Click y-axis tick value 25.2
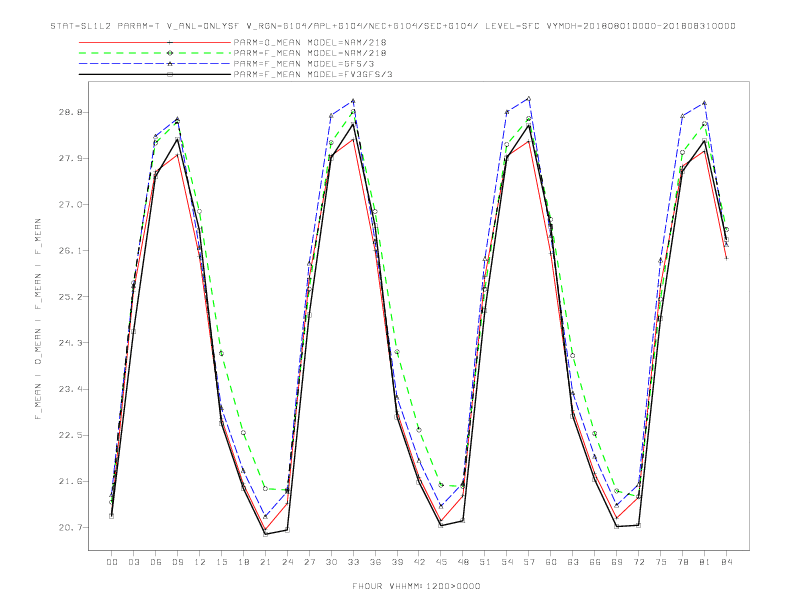 coord(71,296)
